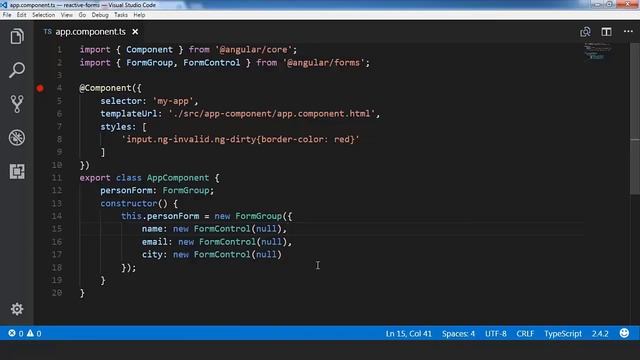This screenshot has height=360, width=640.
Task: Open the Selection menu
Action: pos(43,15)
